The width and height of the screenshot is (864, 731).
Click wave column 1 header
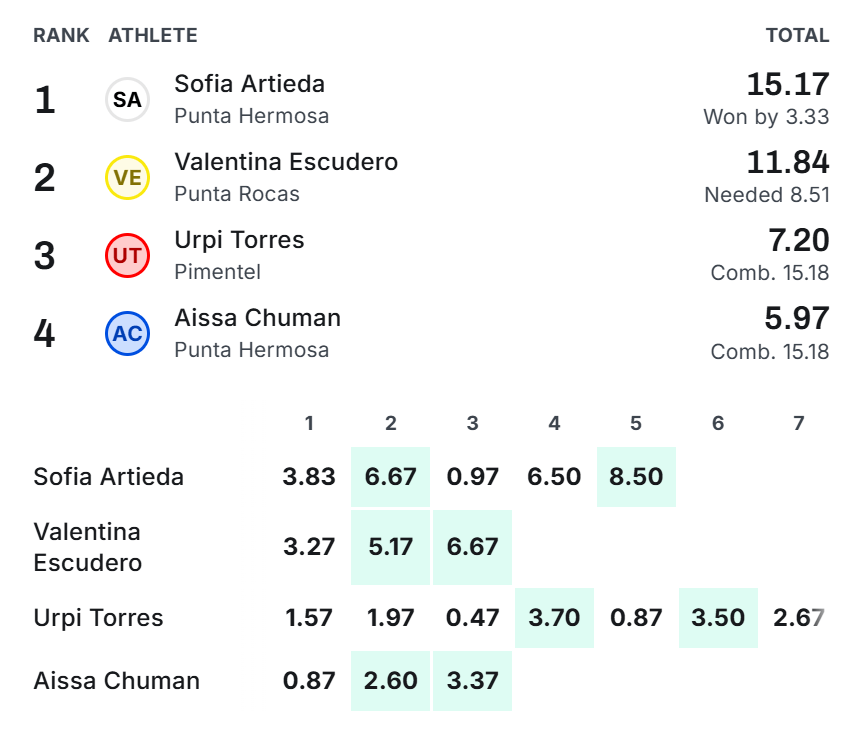[309, 423]
